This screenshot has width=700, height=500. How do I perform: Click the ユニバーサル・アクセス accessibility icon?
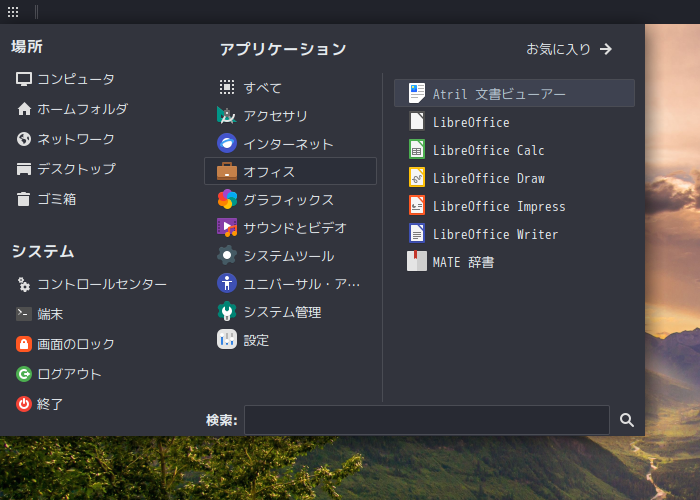[227, 283]
